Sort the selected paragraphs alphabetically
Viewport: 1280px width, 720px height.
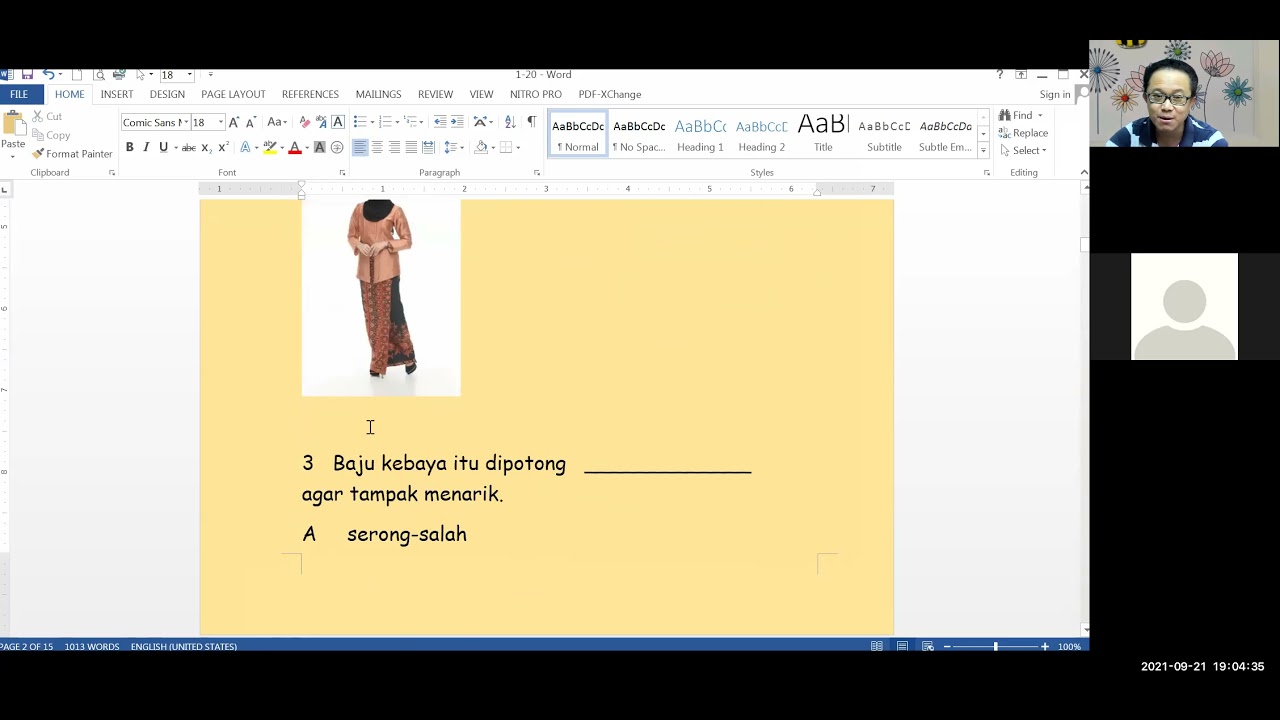click(510, 122)
